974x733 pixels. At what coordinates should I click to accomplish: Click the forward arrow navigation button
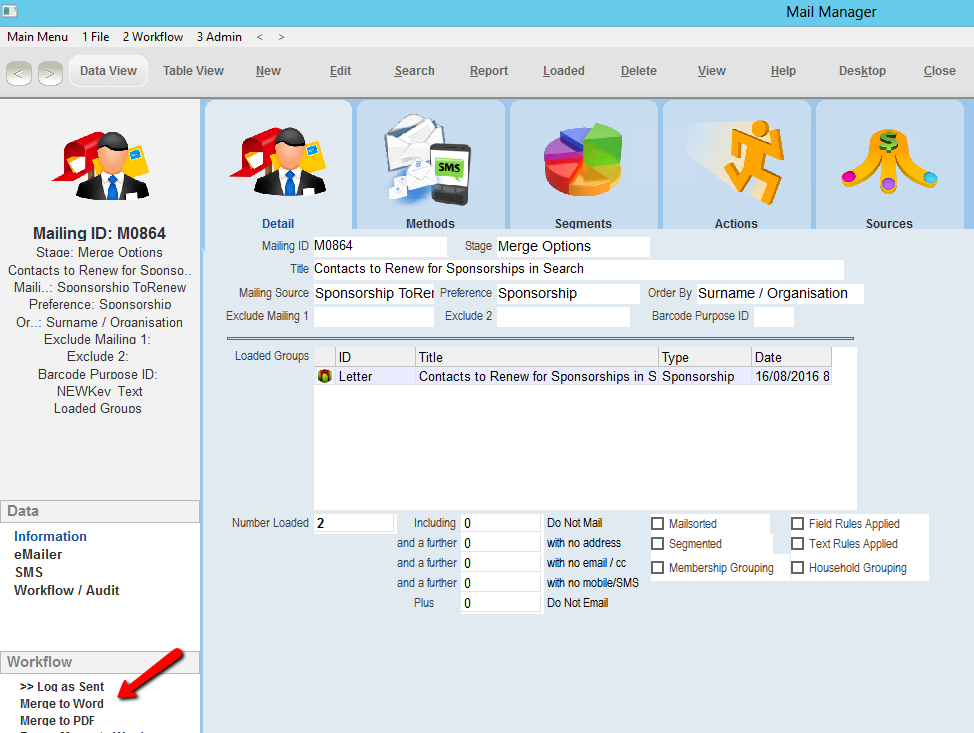click(x=50, y=72)
